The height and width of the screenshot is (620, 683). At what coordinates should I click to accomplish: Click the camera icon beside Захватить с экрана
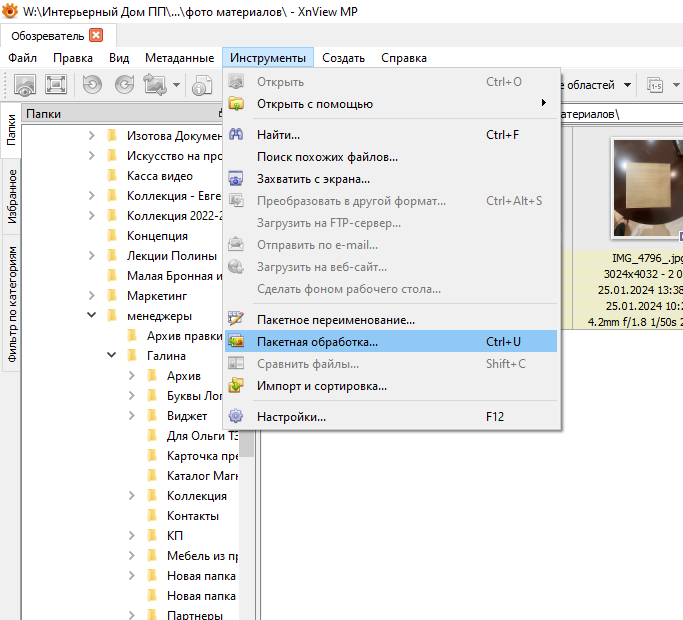(x=236, y=179)
